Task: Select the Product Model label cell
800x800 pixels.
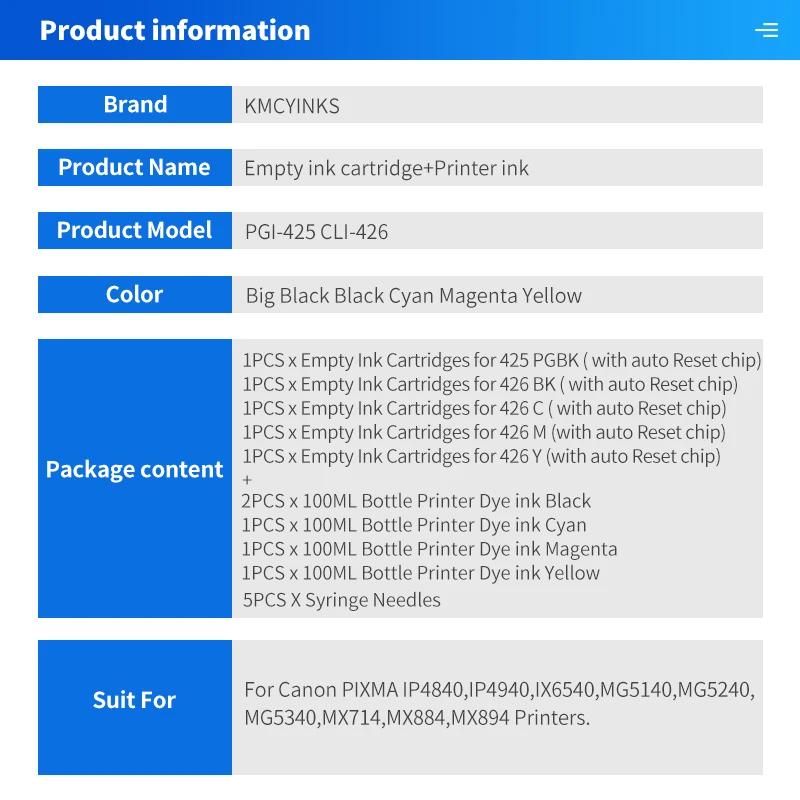Action: pyautogui.click(x=135, y=230)
